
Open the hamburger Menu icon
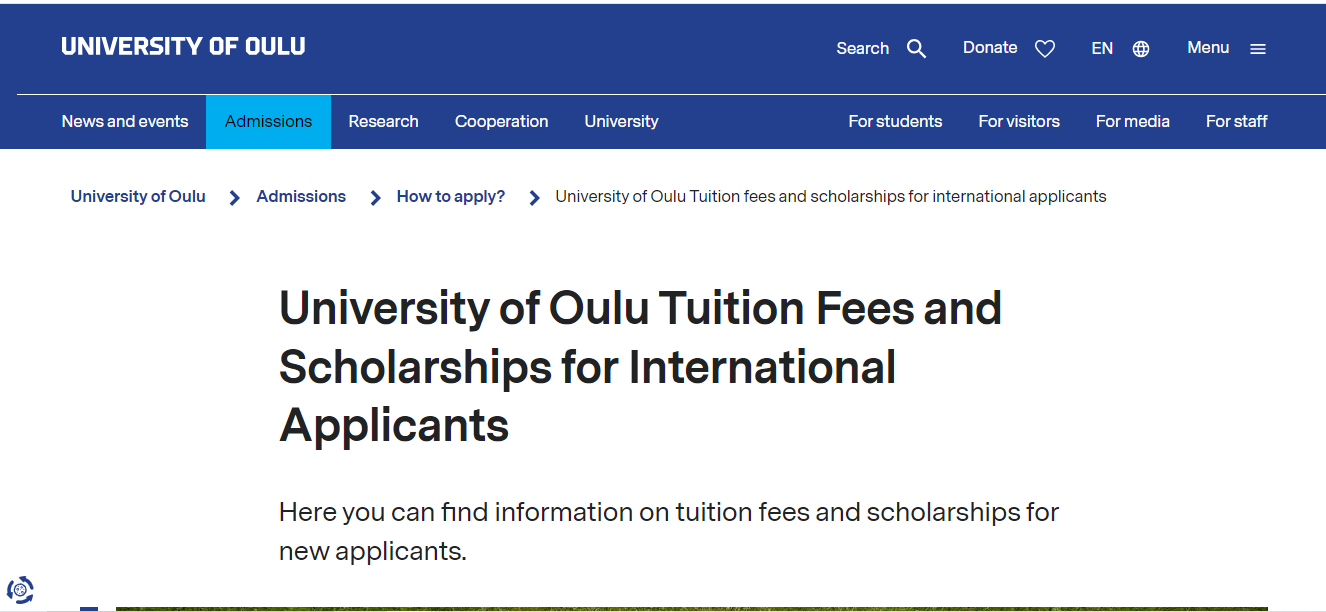point(1258,49)
